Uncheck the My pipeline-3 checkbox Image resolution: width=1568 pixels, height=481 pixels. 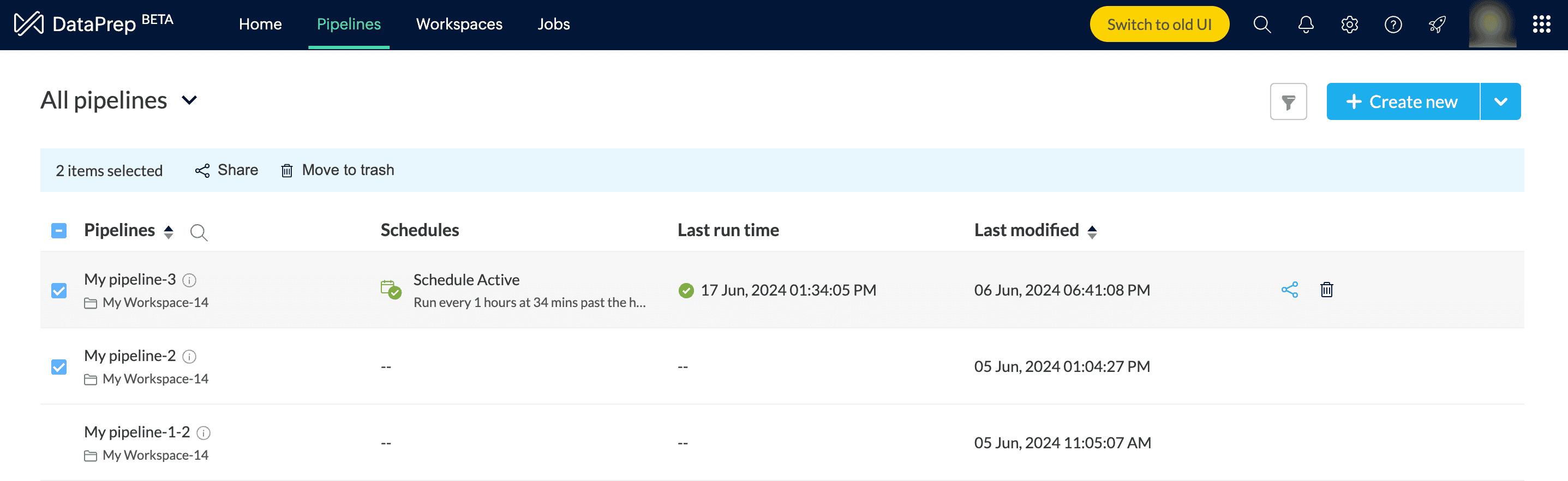[59, 291]
